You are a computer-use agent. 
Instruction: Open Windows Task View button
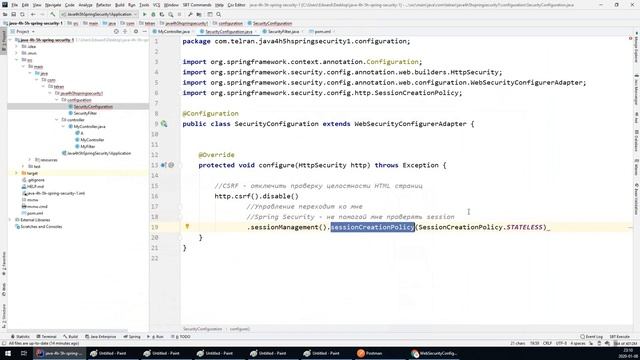24,353
